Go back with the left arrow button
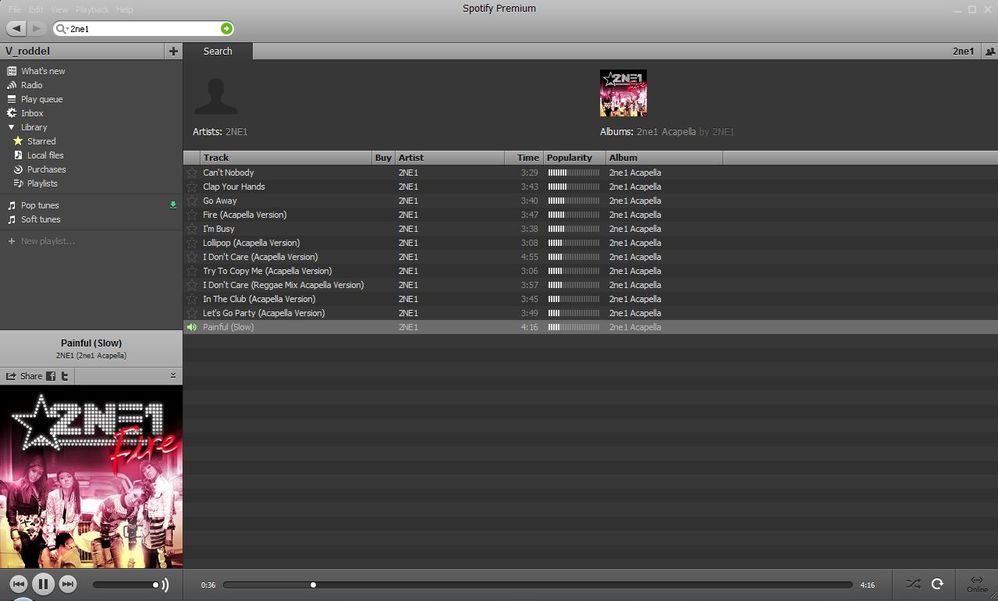 tap(17, 28)
